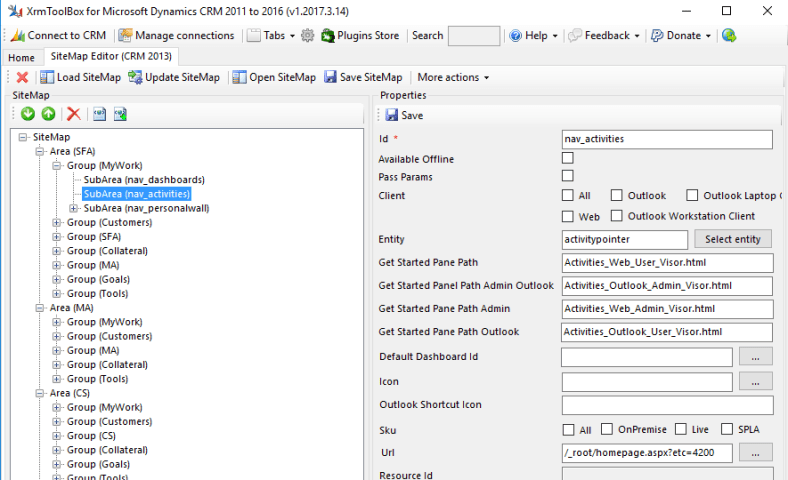Collapse the Area (SFA) tree node
Image resolution: width=788 pixels, height=480 pixels.
click(41, 151)
